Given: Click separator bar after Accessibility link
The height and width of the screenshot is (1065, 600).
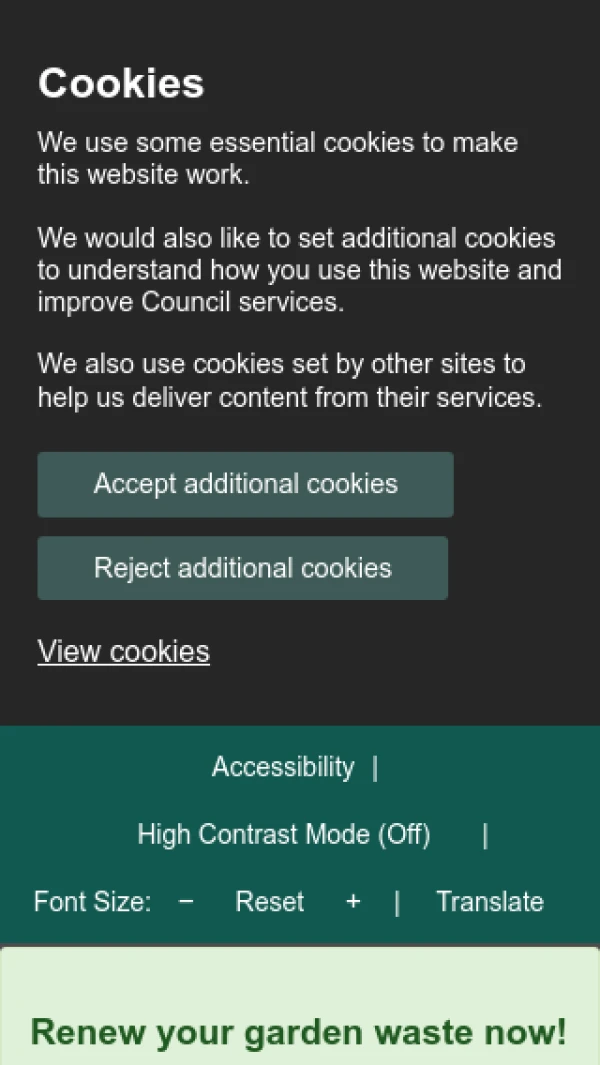Looking at the screenshot, I should coord(375,768).
